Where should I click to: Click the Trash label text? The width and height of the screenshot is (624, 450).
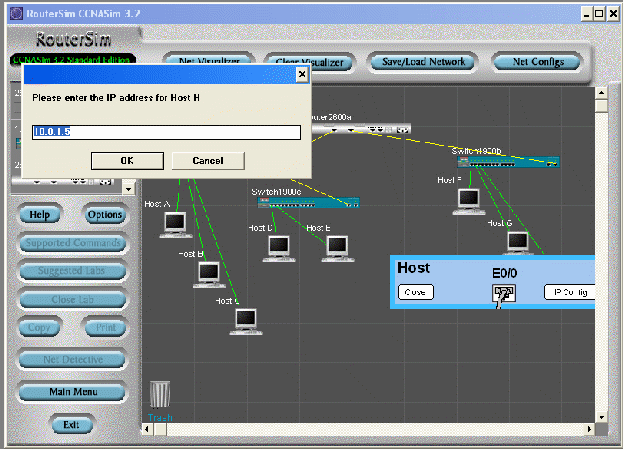(x=160, y=417)
